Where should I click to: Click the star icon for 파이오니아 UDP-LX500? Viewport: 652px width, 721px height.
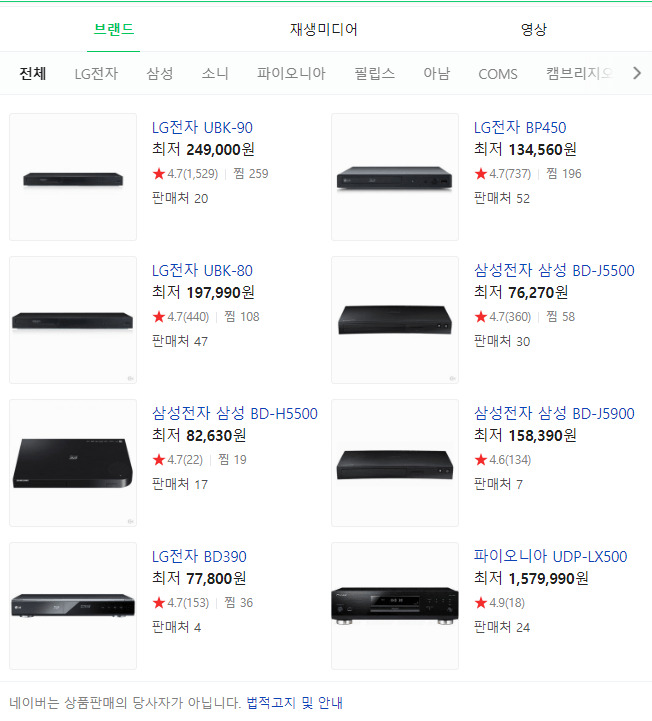click(480, 603)
